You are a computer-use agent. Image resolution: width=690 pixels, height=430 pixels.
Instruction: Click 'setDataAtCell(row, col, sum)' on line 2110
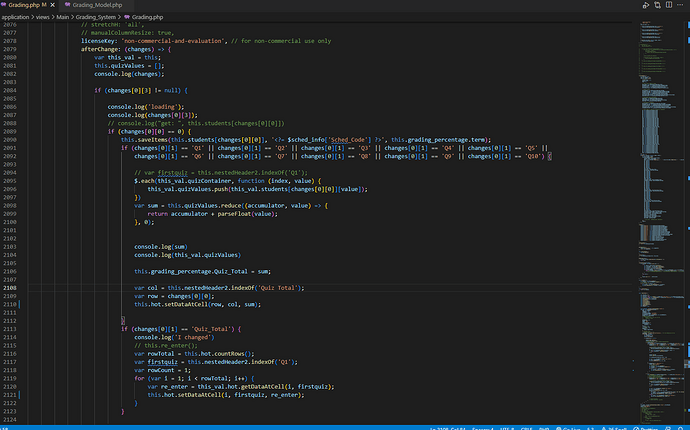point(211,304)
